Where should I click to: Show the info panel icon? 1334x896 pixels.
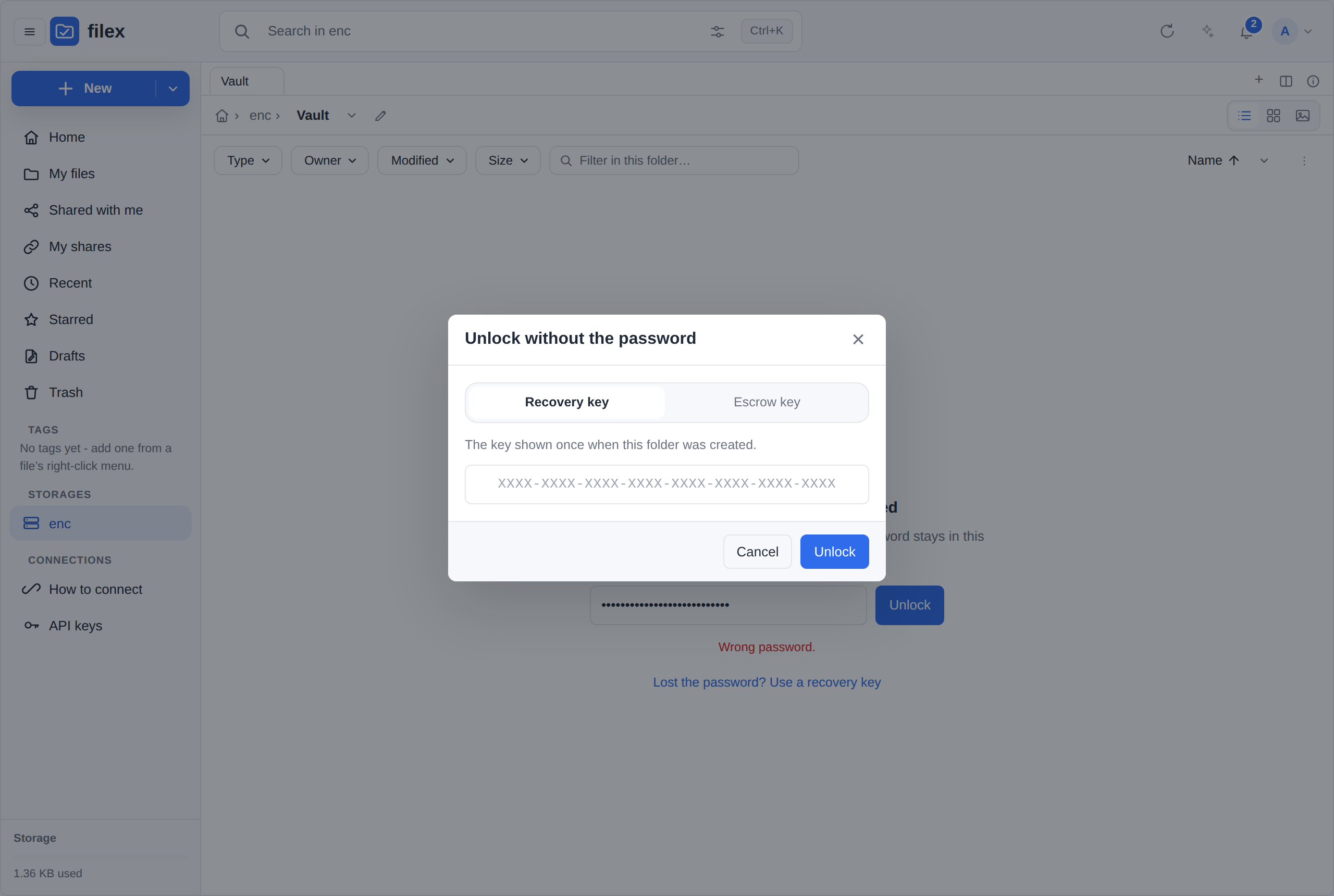click(1313, 81)
